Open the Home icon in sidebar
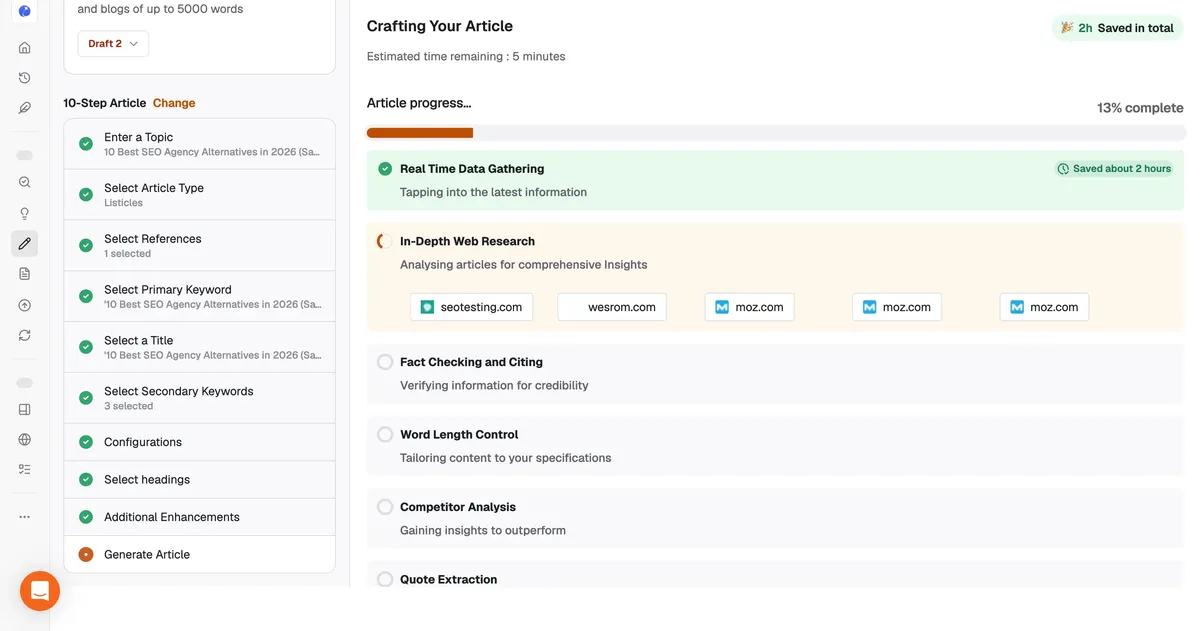This screenshot has width=1200, height=631. (25, 48)
